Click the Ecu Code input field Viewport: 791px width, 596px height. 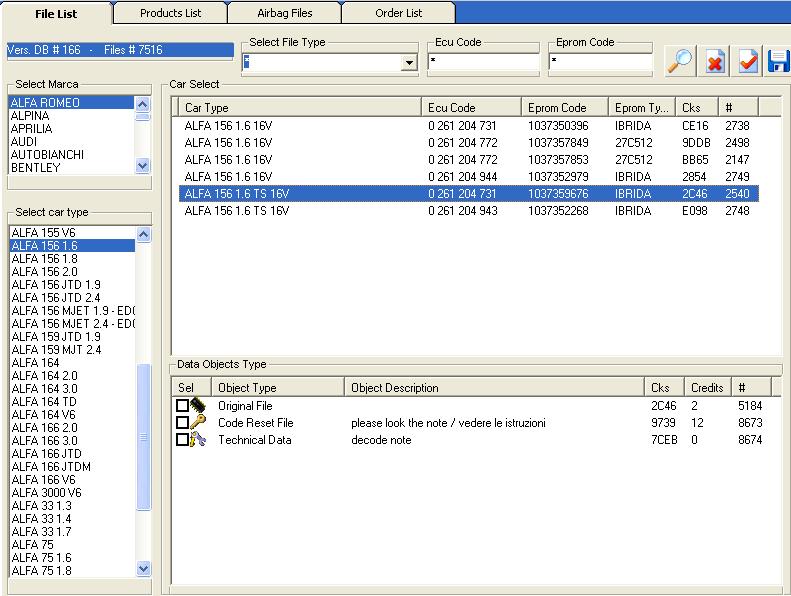point(484,62)
